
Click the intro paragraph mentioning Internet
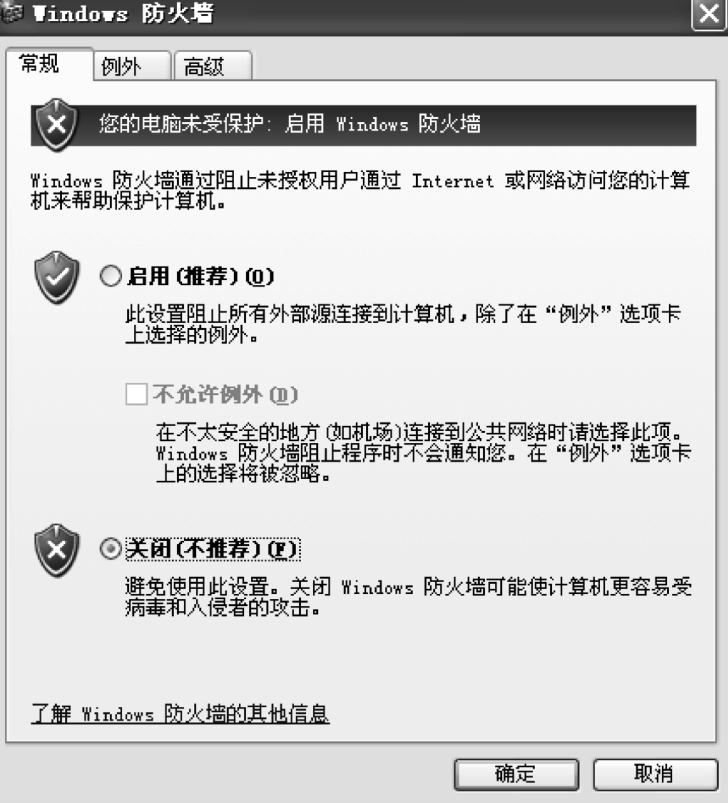pyautogui.click(x=360, y=191)
